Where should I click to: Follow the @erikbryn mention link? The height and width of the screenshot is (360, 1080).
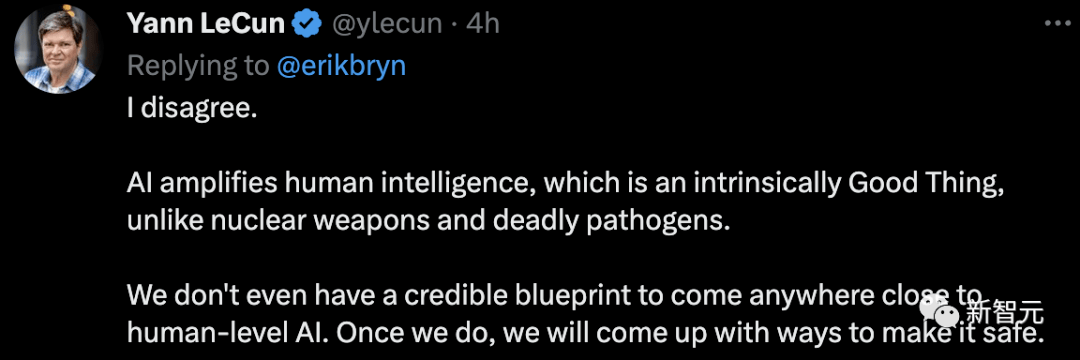(x=341, y=65)
